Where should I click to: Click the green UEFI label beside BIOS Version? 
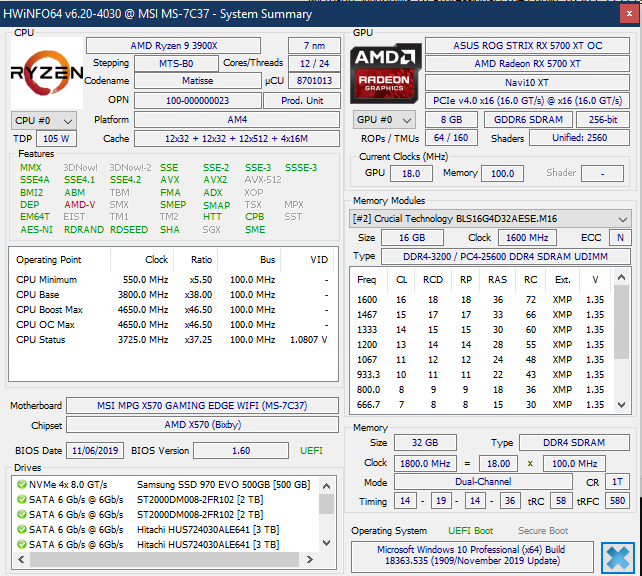[311, 451]
